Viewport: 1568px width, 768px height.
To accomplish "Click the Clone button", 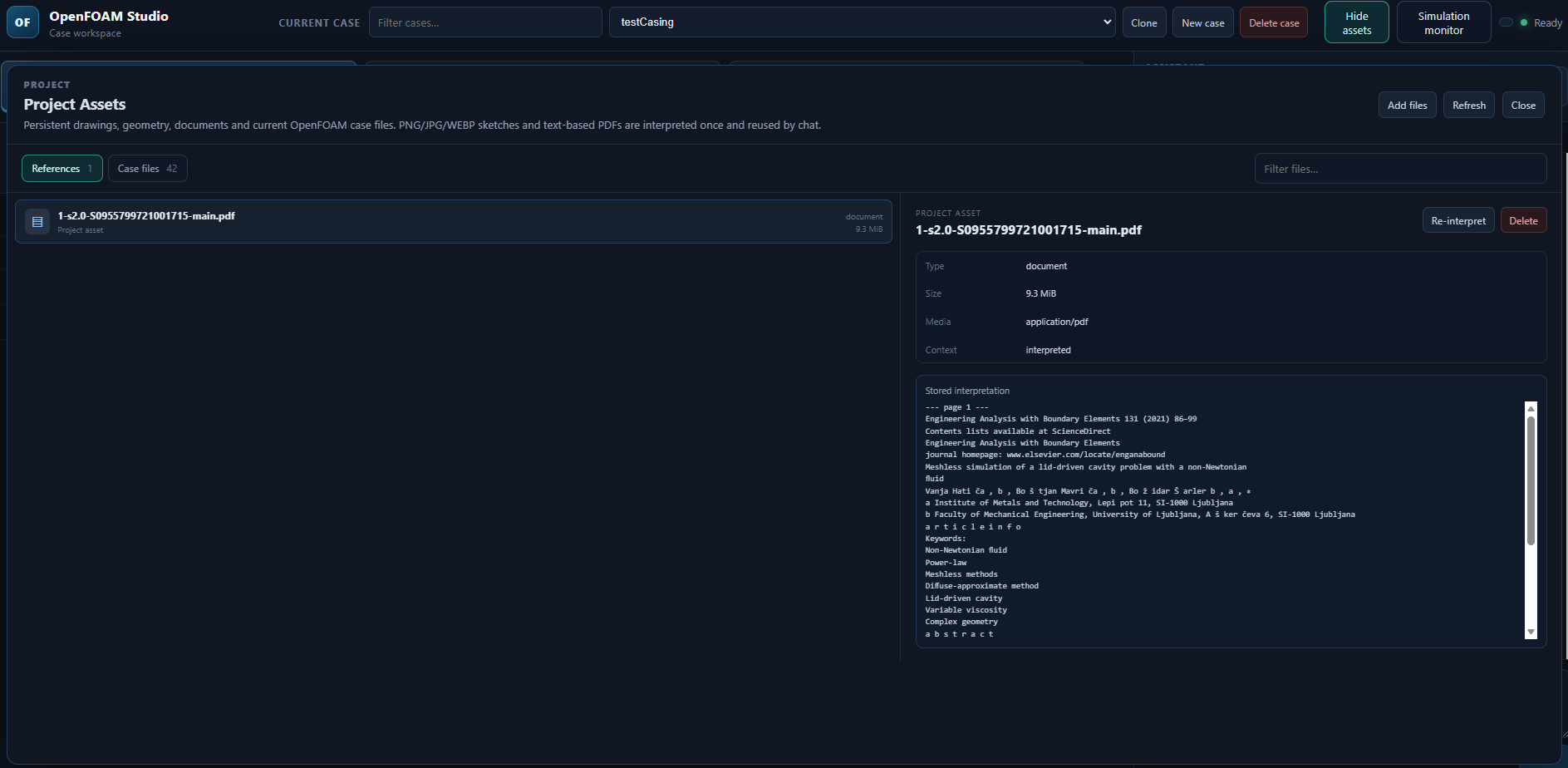I will [x=1144, y=22].
